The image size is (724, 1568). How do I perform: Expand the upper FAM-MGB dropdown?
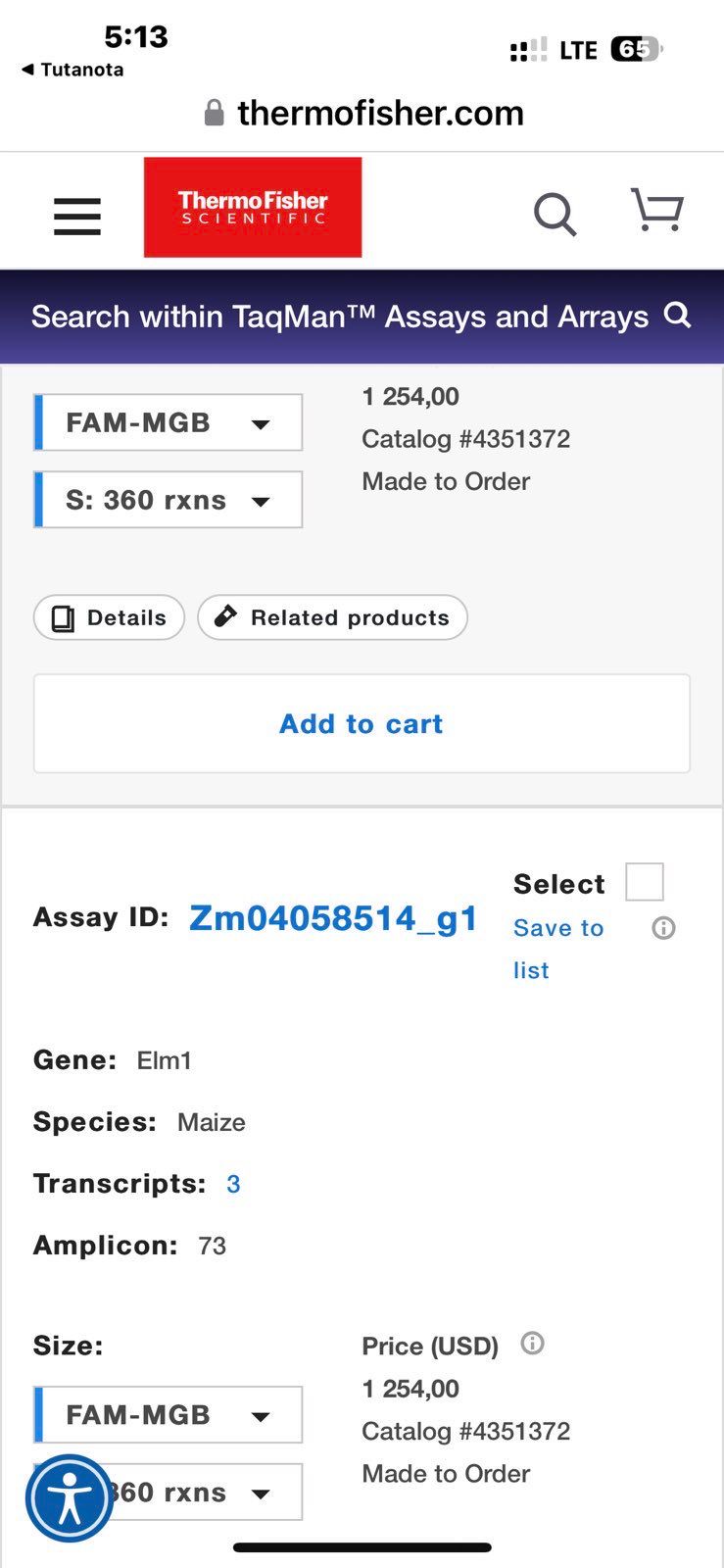169,422
